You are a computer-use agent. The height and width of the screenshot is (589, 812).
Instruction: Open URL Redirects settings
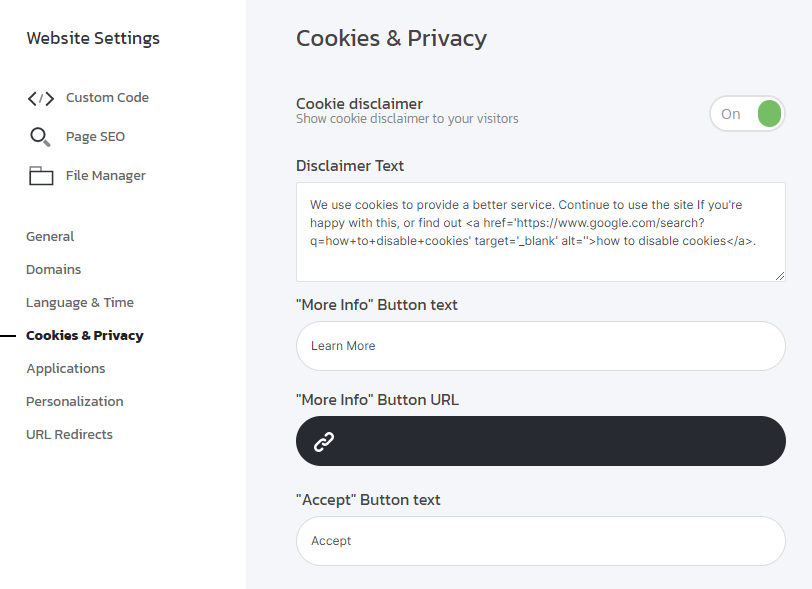pyautogui.click(x=70, y=435)
